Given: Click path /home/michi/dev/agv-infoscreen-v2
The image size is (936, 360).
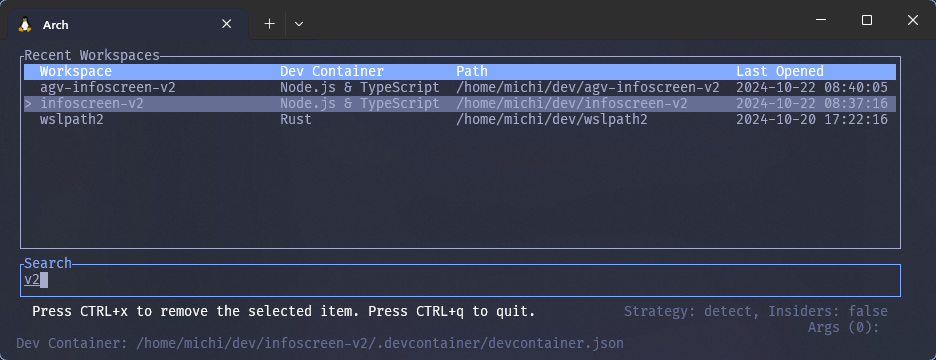Looking at the screenshot, I should point(587,87).
